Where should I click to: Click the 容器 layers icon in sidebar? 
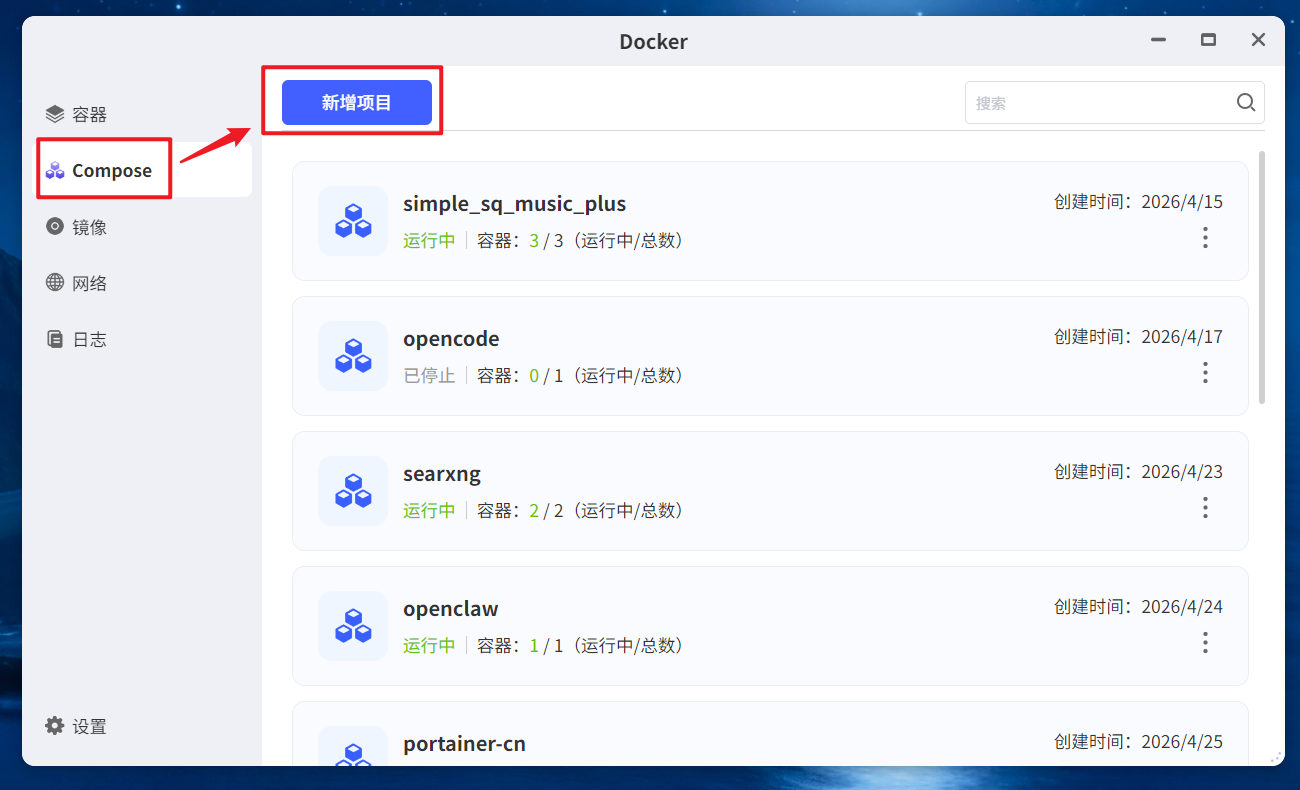point(55,114)
